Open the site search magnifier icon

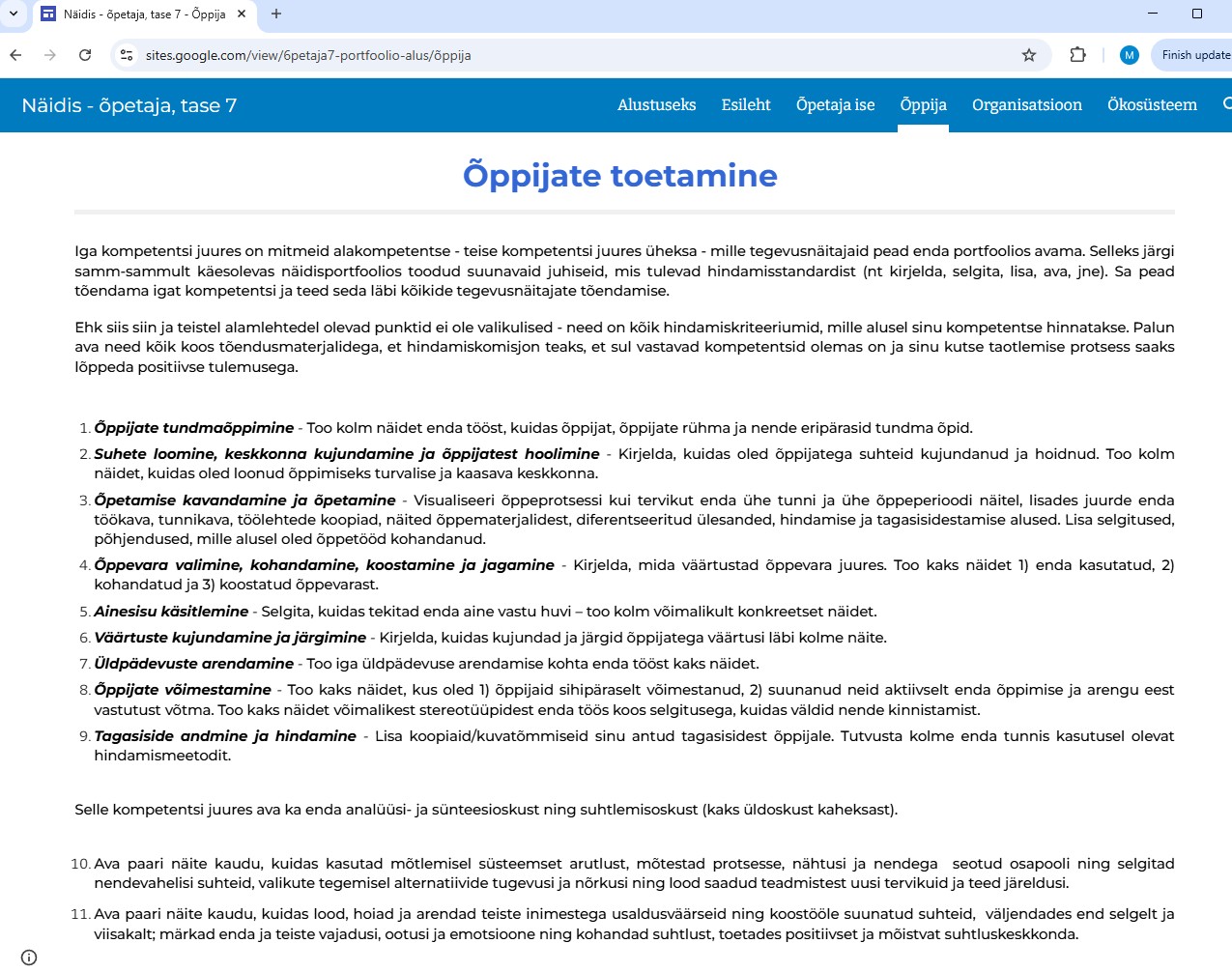(1226, 104)
